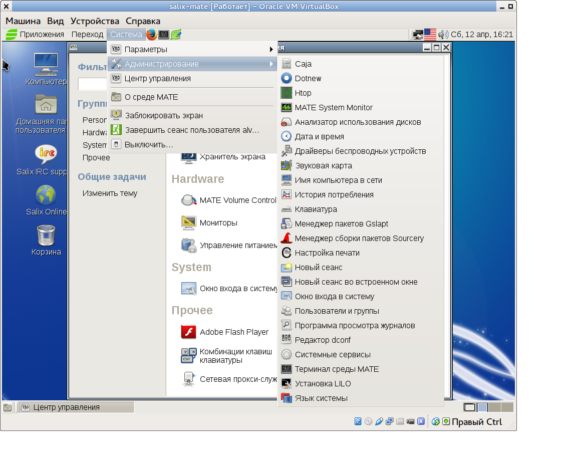Open Adobe Flash Player settings
Screen dimensions: 572x449
pyautogui.click(x=225, y=332)
